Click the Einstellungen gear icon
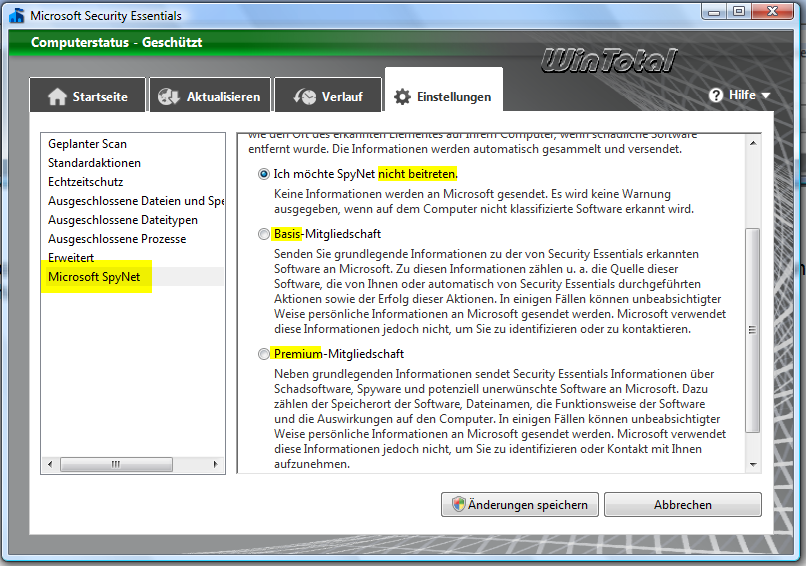 coord(402,97)
